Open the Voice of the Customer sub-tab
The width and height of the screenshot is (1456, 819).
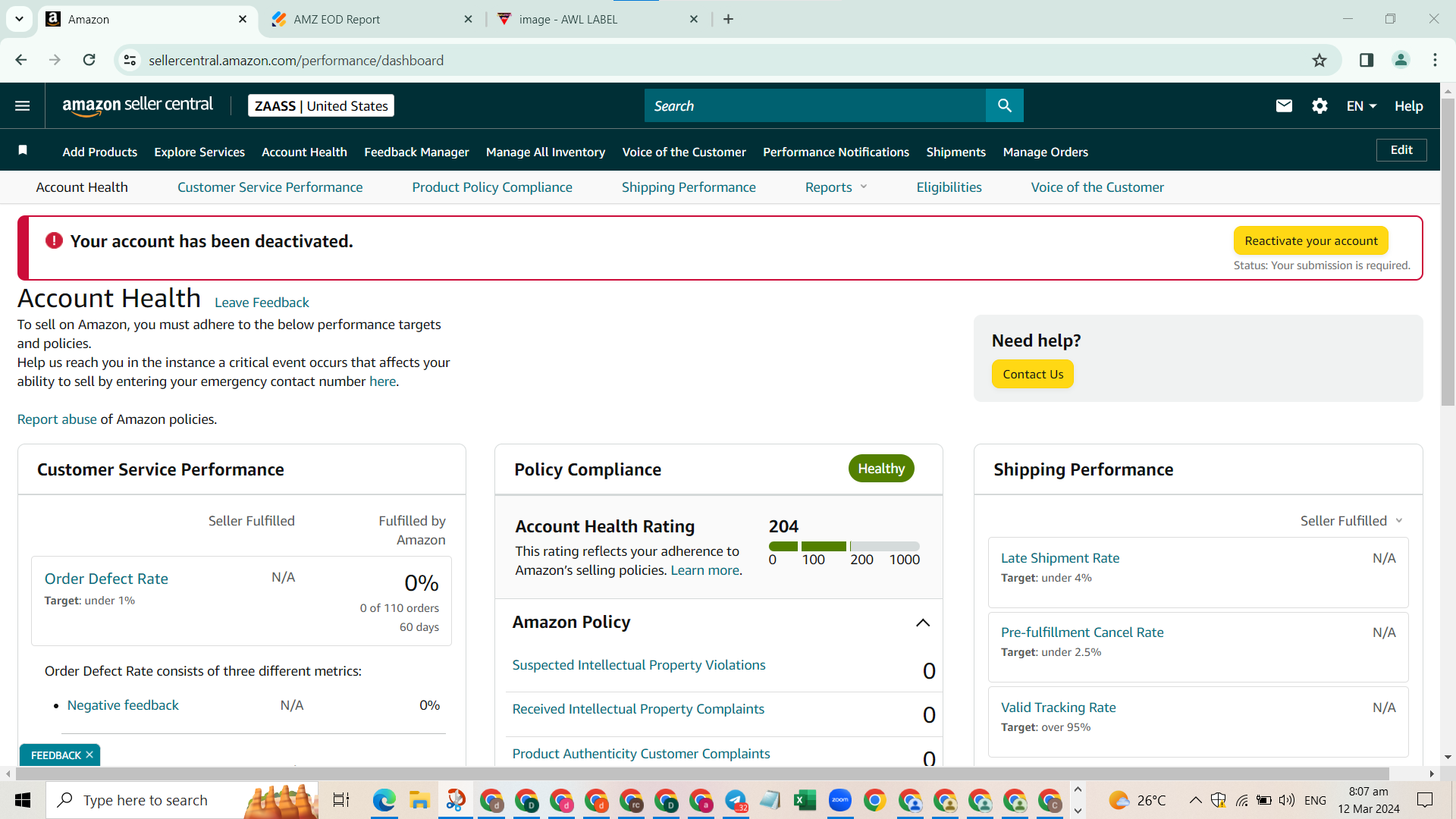tap(1097, 187)
